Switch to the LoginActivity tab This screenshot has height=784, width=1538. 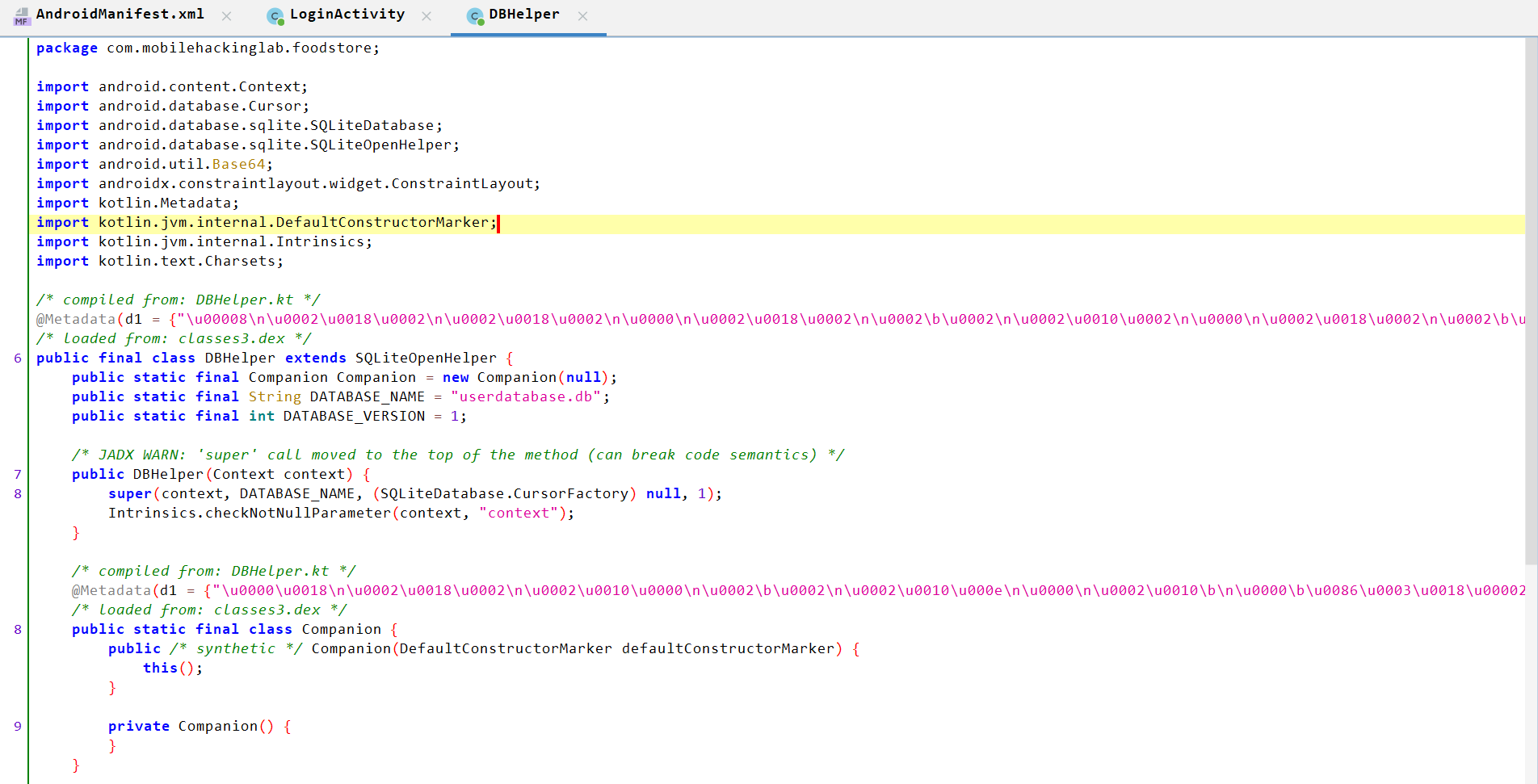pyautogui.click(x=347, y=15)
